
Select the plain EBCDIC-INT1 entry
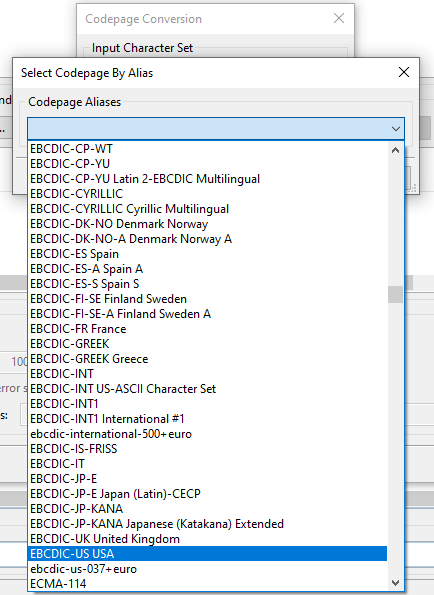click(x=208, y=404)
